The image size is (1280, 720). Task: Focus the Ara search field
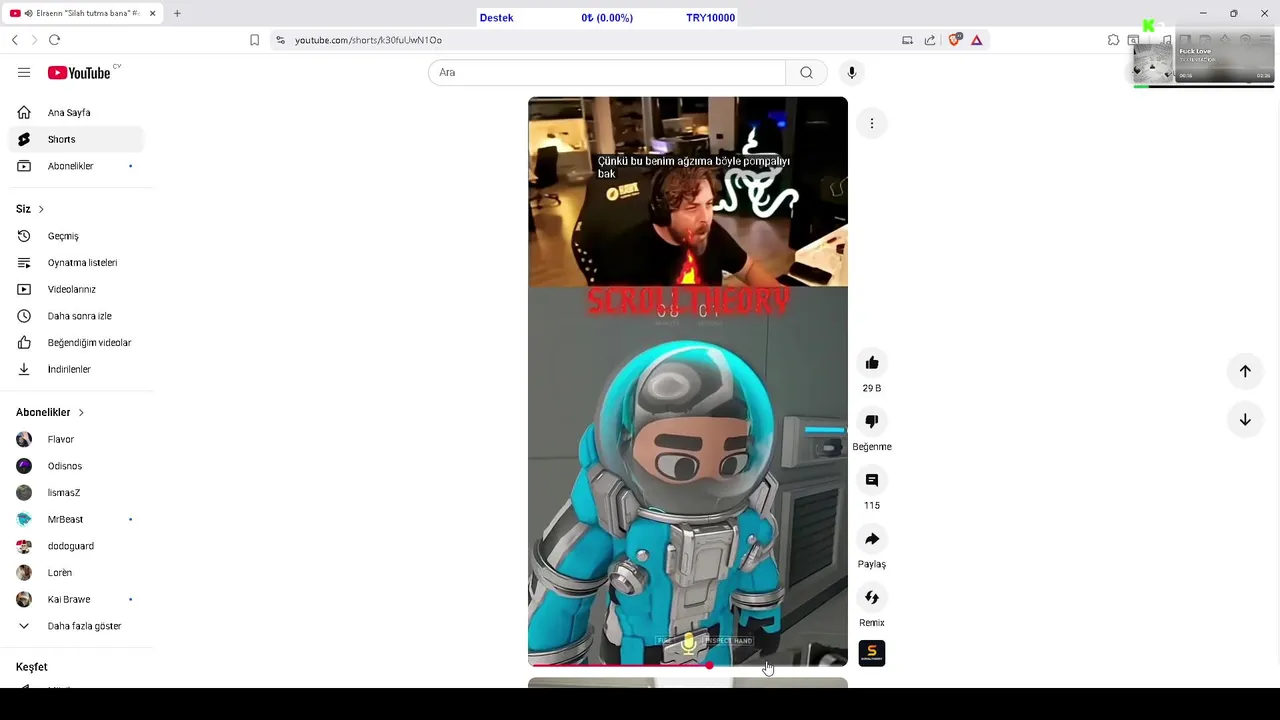[607, 72]
